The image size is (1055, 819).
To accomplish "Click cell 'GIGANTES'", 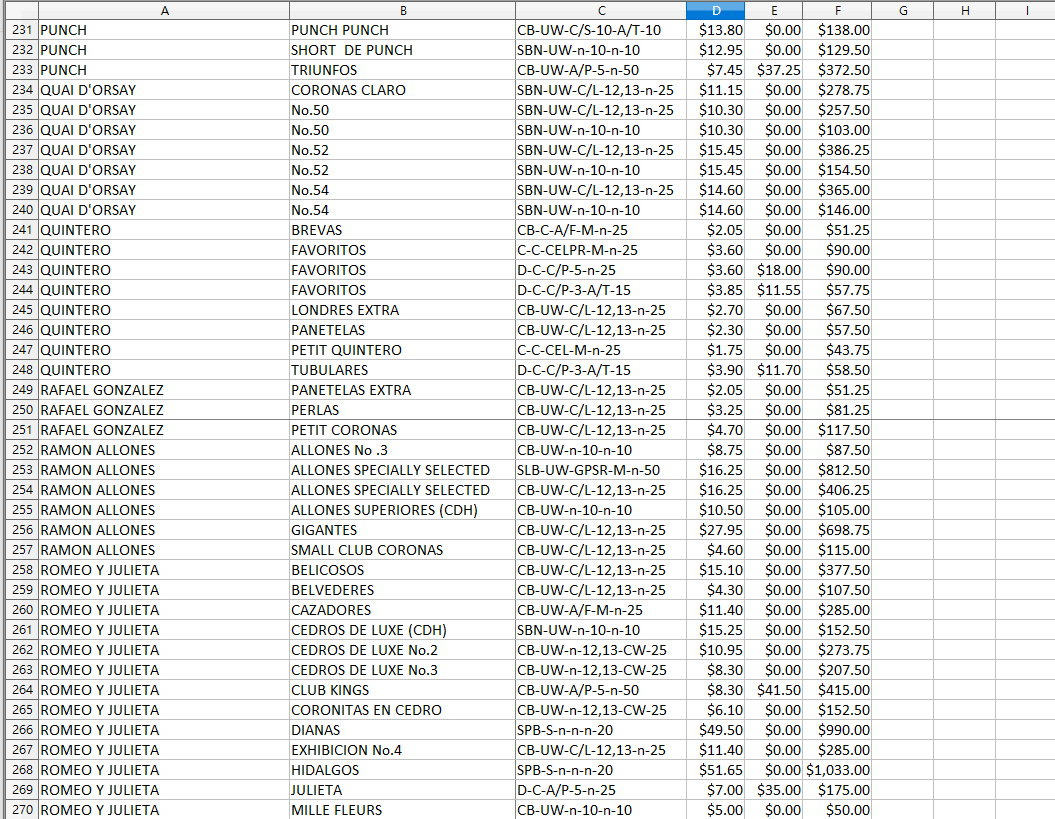I will [x=402, y=530].
